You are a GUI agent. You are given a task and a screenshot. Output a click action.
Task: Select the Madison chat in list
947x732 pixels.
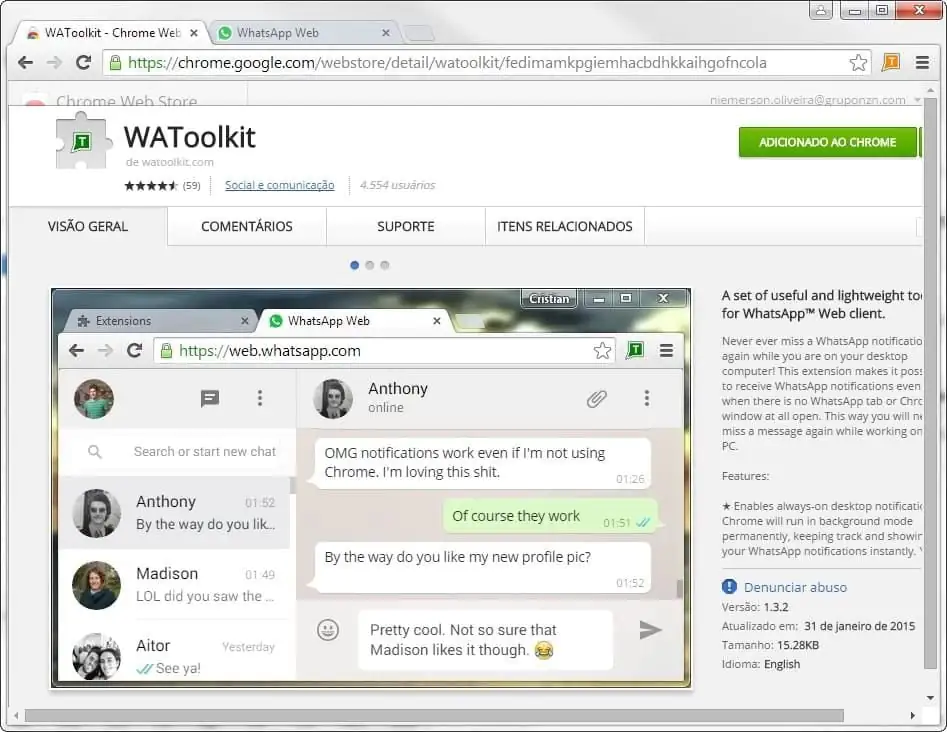(x=174, y=585)
